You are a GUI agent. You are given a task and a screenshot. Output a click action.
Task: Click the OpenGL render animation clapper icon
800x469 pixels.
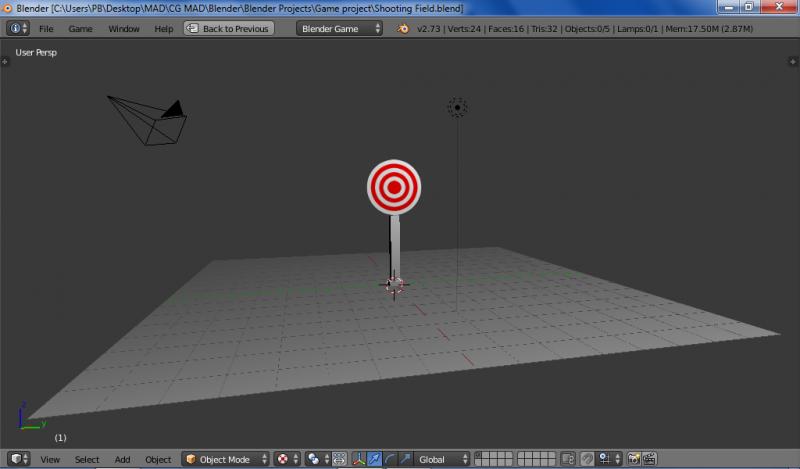coord(649,459)
